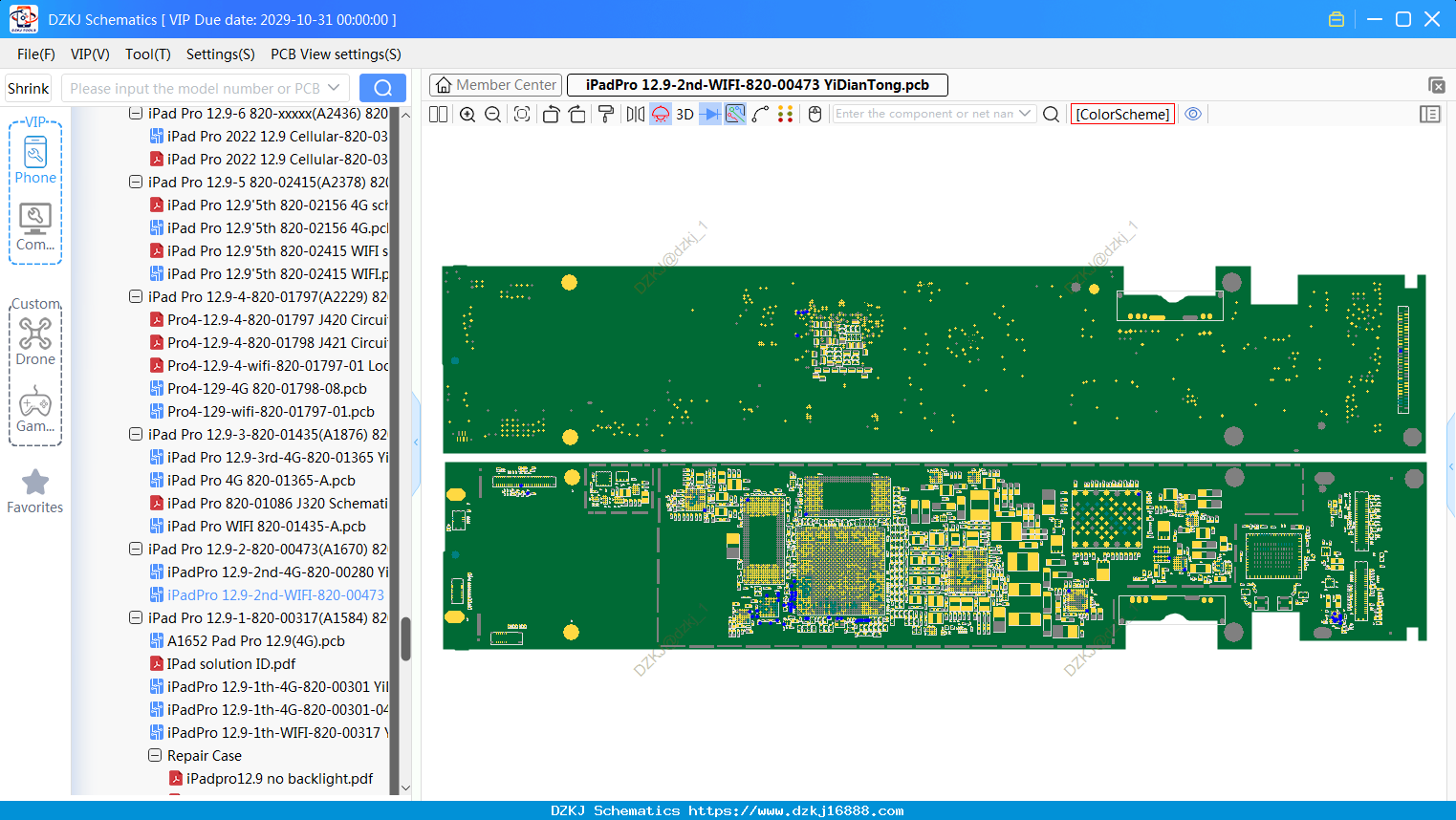Toggle the highlighted net routing tool
Viewport: 1456px width, 820px height.
tap(735, 115)
